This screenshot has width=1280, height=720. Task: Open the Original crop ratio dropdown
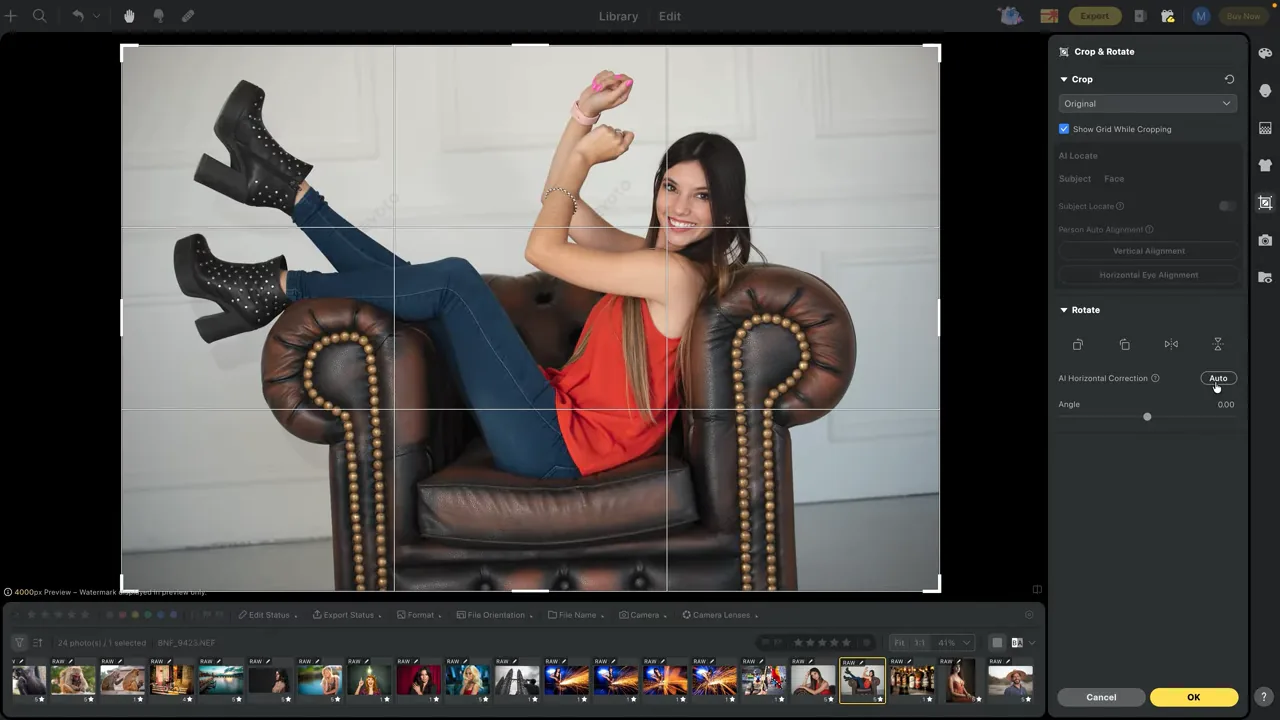tap(1148, 104)
